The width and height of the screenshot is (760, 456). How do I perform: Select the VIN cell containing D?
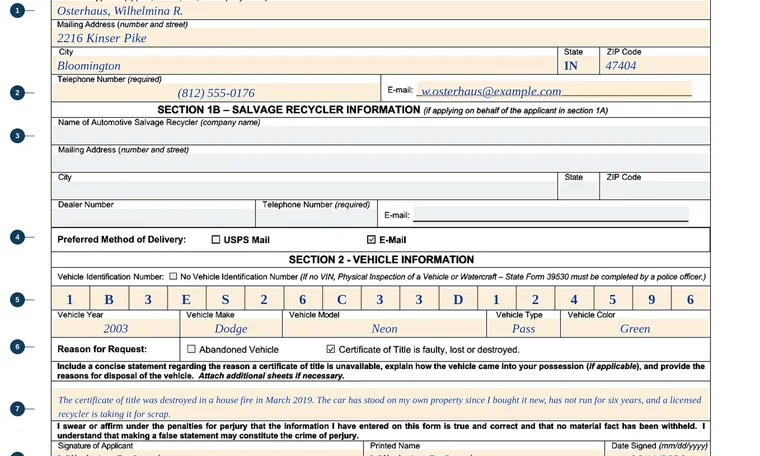click(x=458, y=299)
